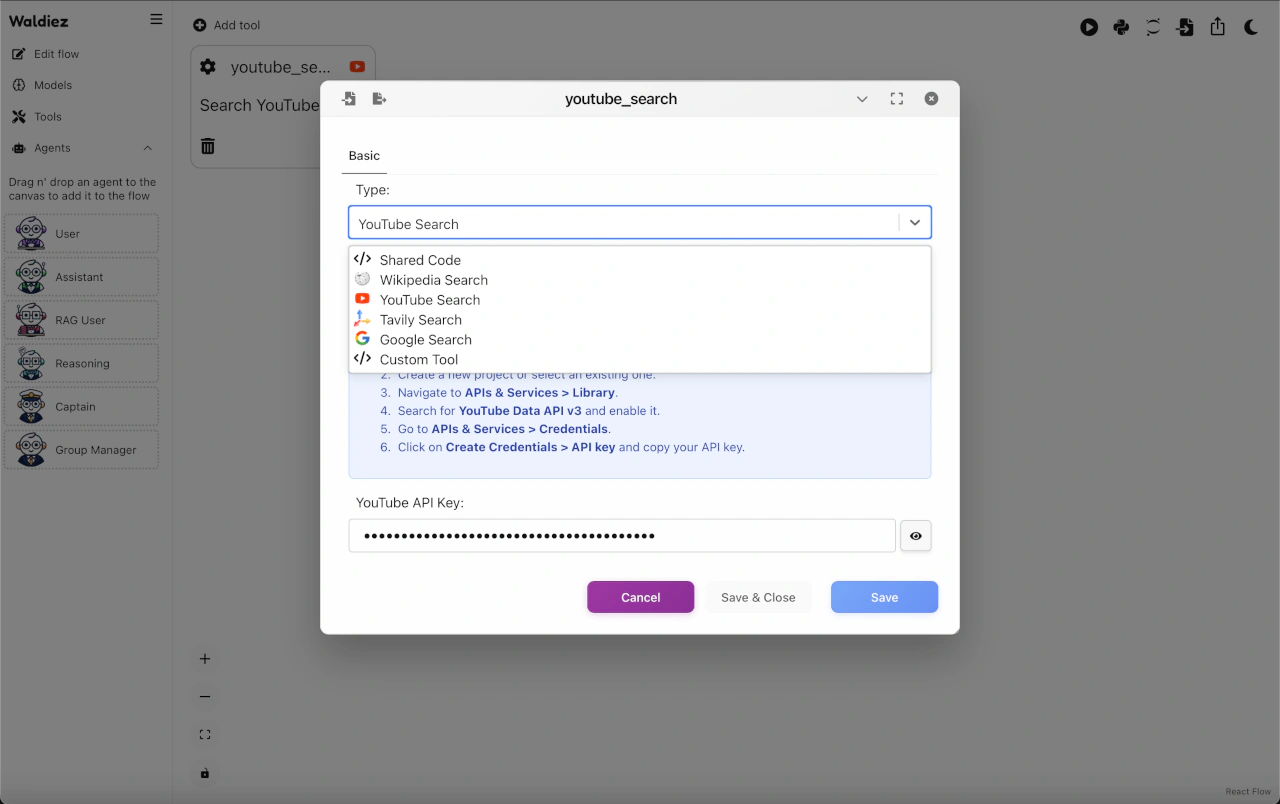This screenshot has height=804, width=1280.
Task: Switch to dark mode with moon icon
Action: coord(1251,27)
